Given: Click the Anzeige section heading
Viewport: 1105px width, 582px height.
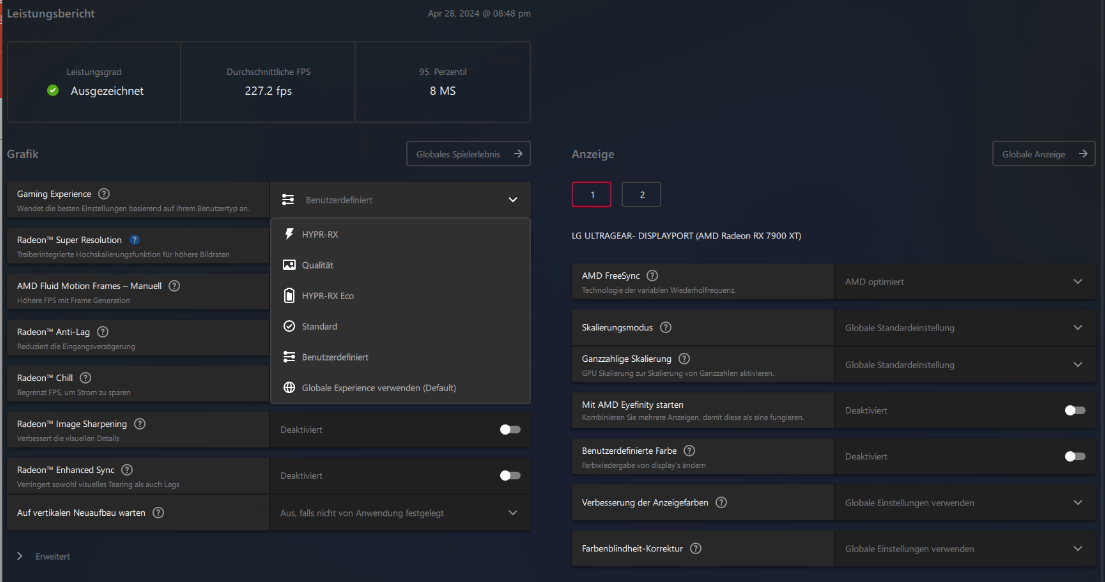Looking at the screenshot, I should 593,154.
